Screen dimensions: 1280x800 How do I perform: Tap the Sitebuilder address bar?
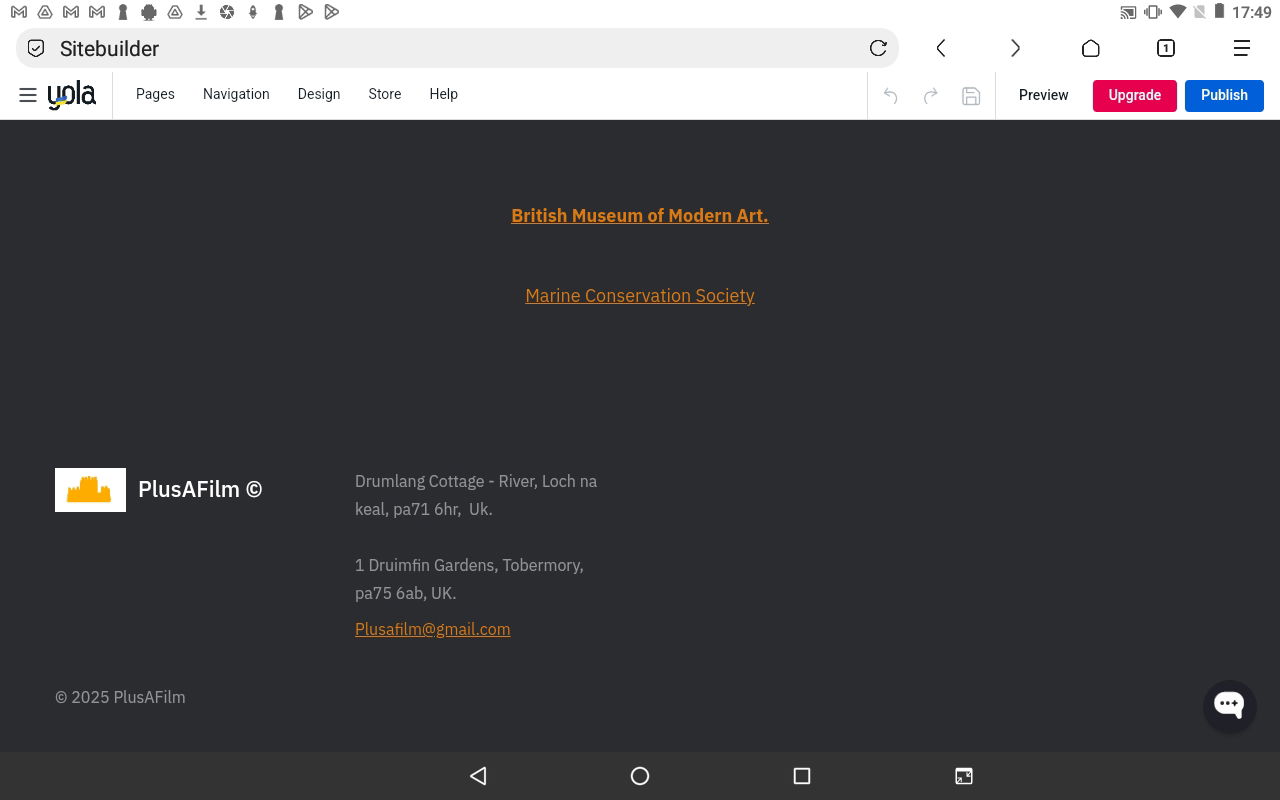457,48
